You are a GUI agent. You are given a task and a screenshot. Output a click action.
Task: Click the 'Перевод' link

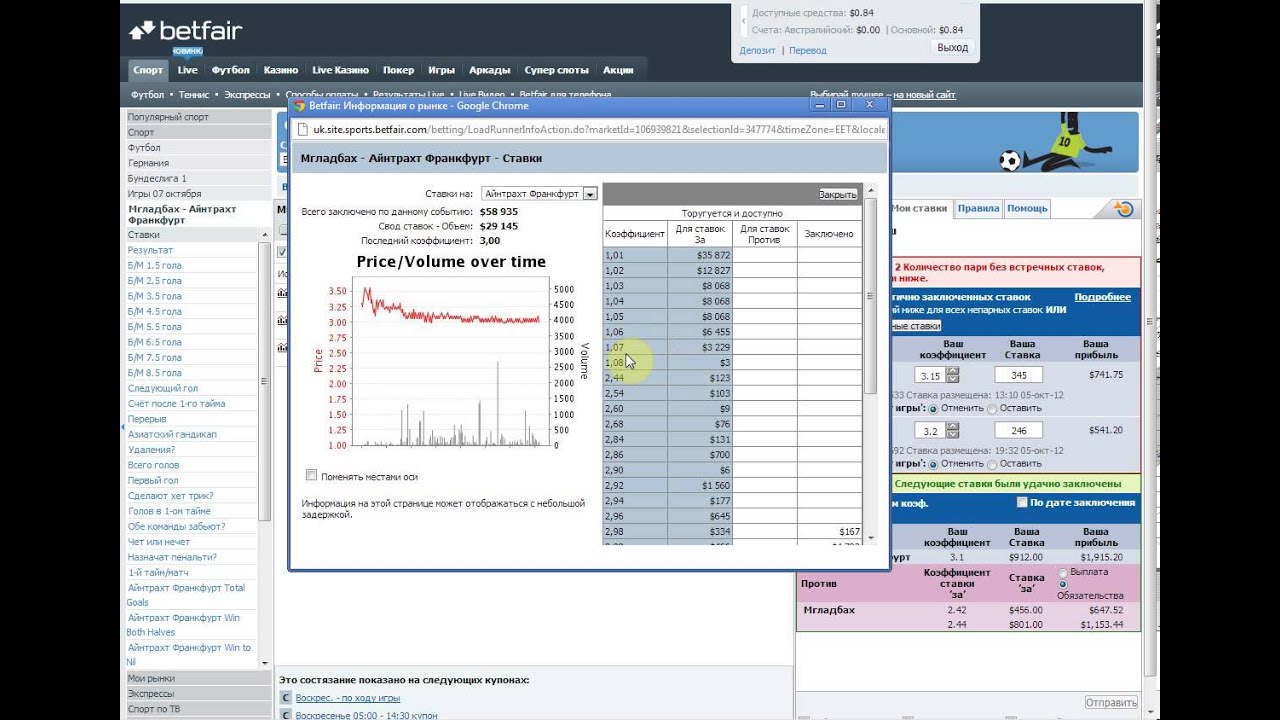[x=808, y=50]
